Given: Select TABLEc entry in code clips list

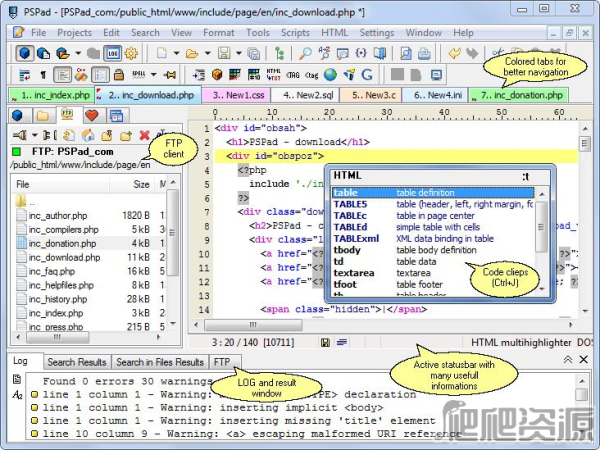Looking at the screenshot, I should pyautogui.click(x=433, y=215).
